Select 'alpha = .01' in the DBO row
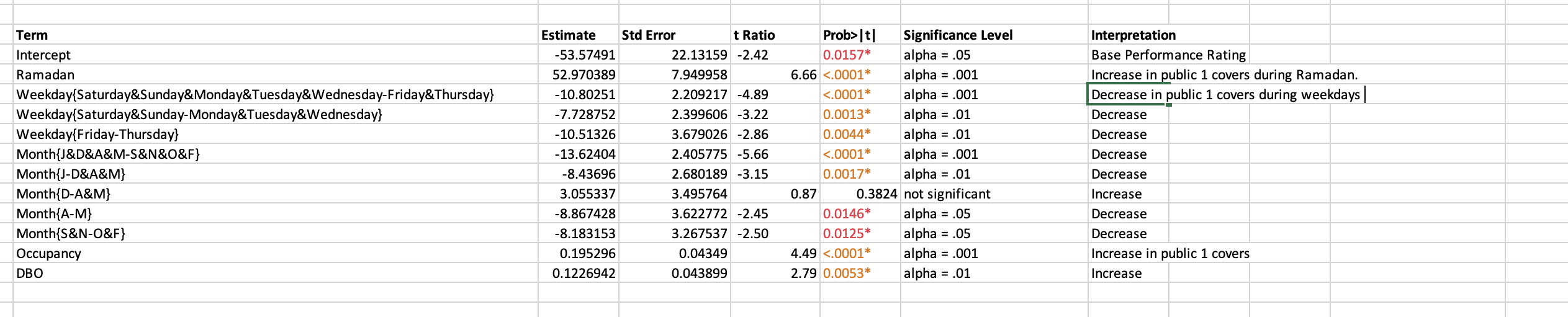The width and height of the screenshot is (1568, 317). pos(937,273)
